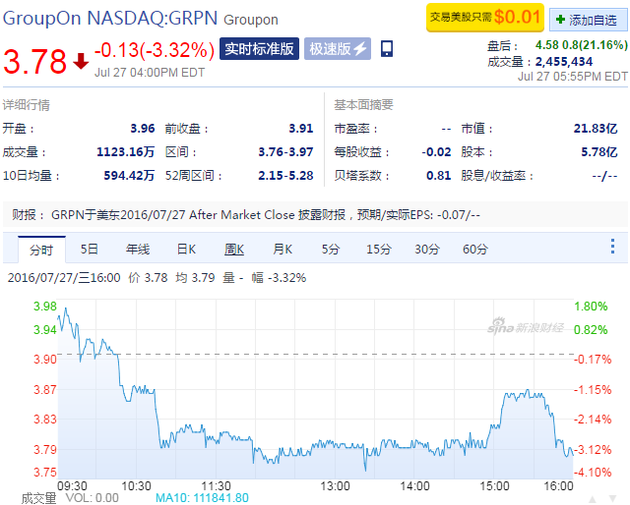Click the current price 3.78
The width and height of the screenshot is (630, 505).
coord(35,61)
